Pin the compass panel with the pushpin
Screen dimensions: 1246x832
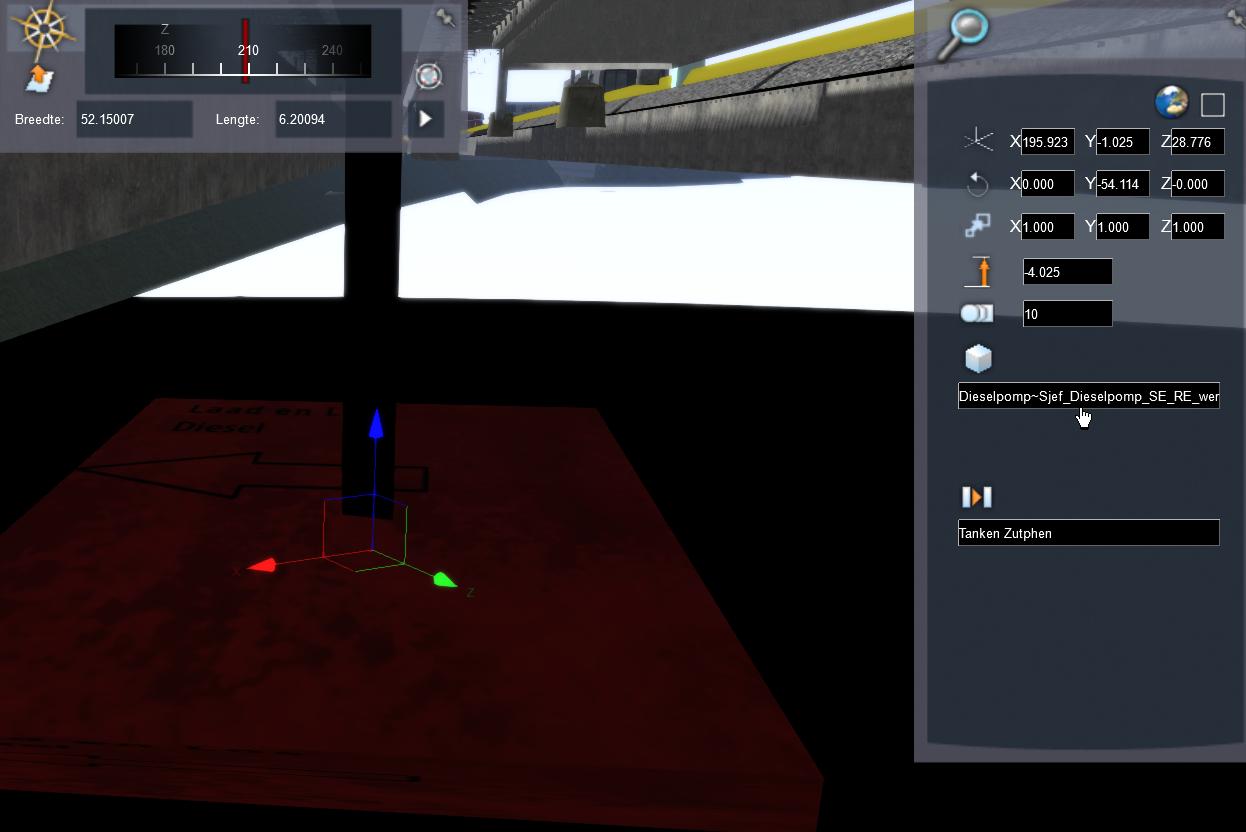[446, 18]
